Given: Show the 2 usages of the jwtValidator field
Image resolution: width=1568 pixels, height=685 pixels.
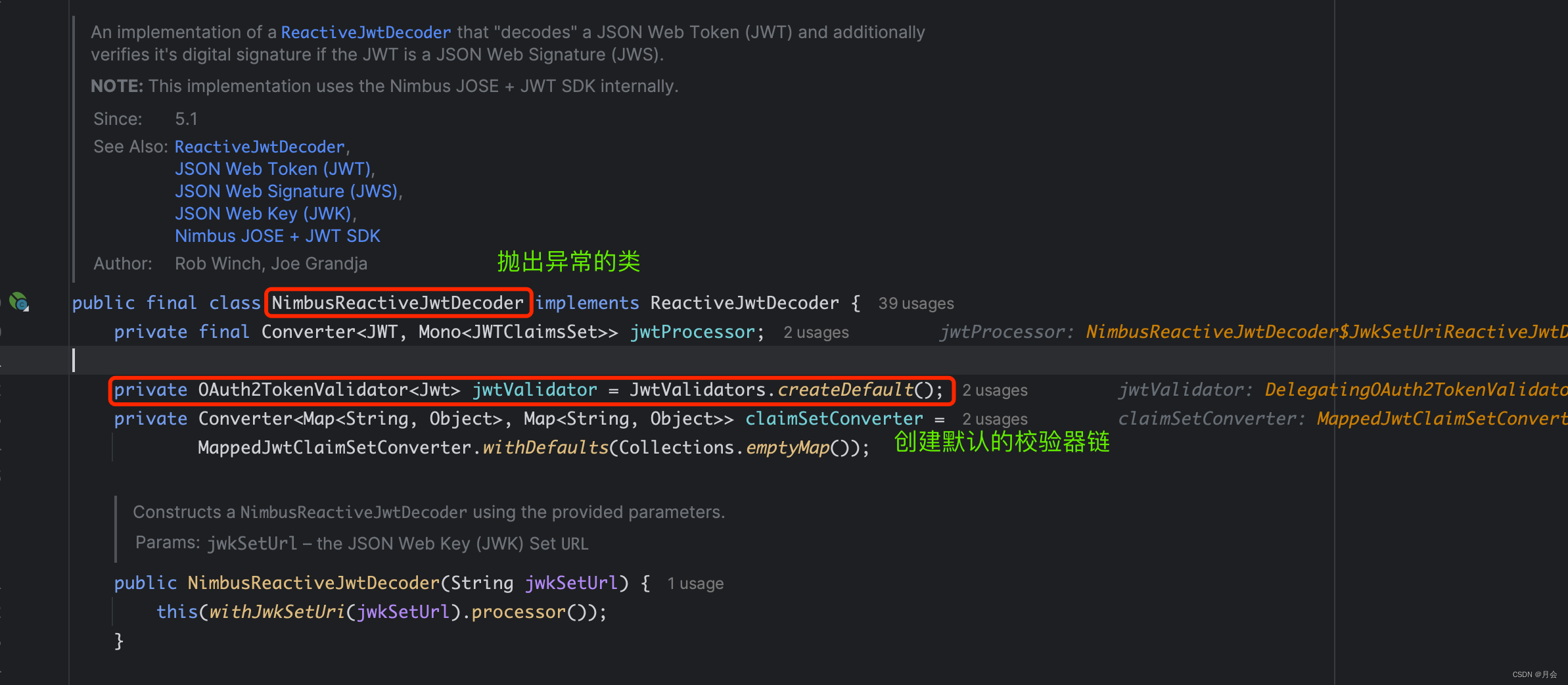Looking at the screenshot, I should coord(994,390).
